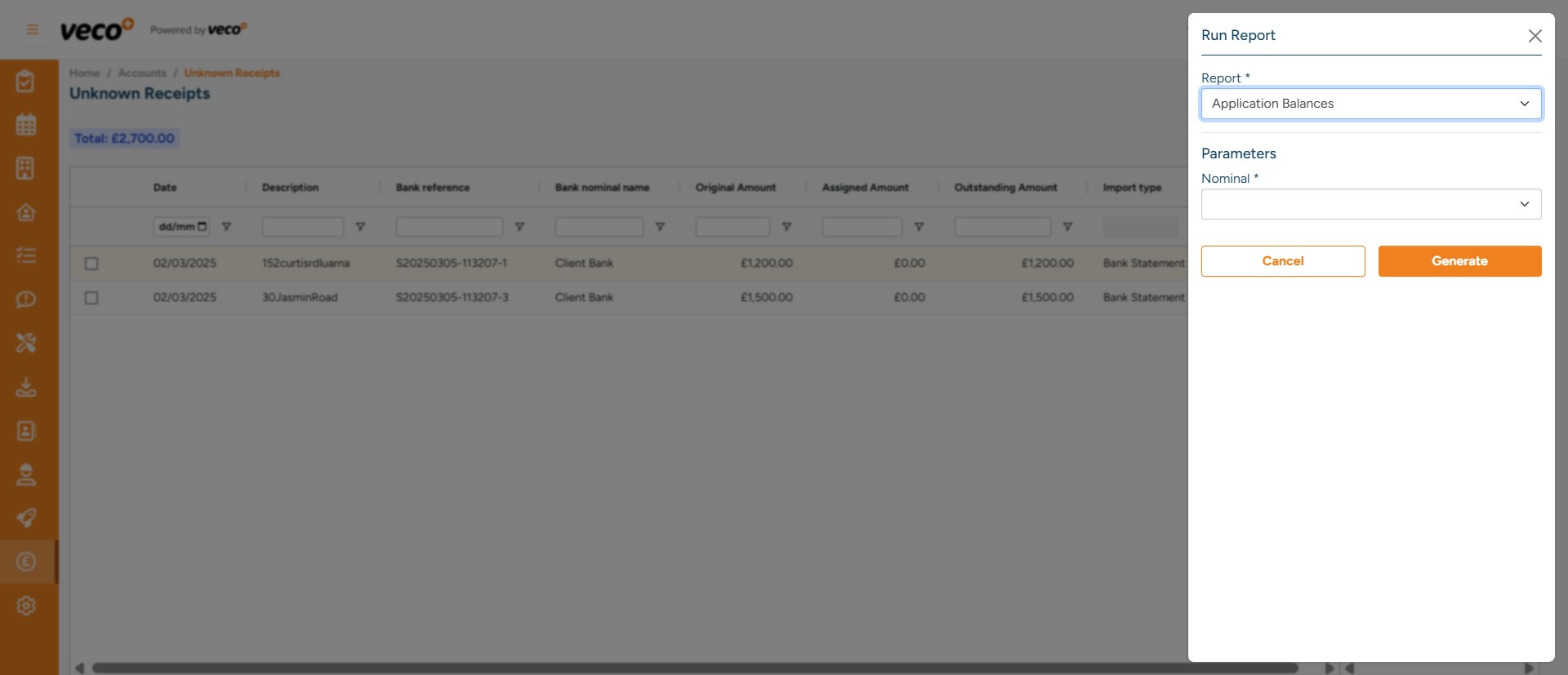This screenshot has height=675, width=1568.
Task: Click the Total £2,700.00 badge
Action: tap(124, 139)
